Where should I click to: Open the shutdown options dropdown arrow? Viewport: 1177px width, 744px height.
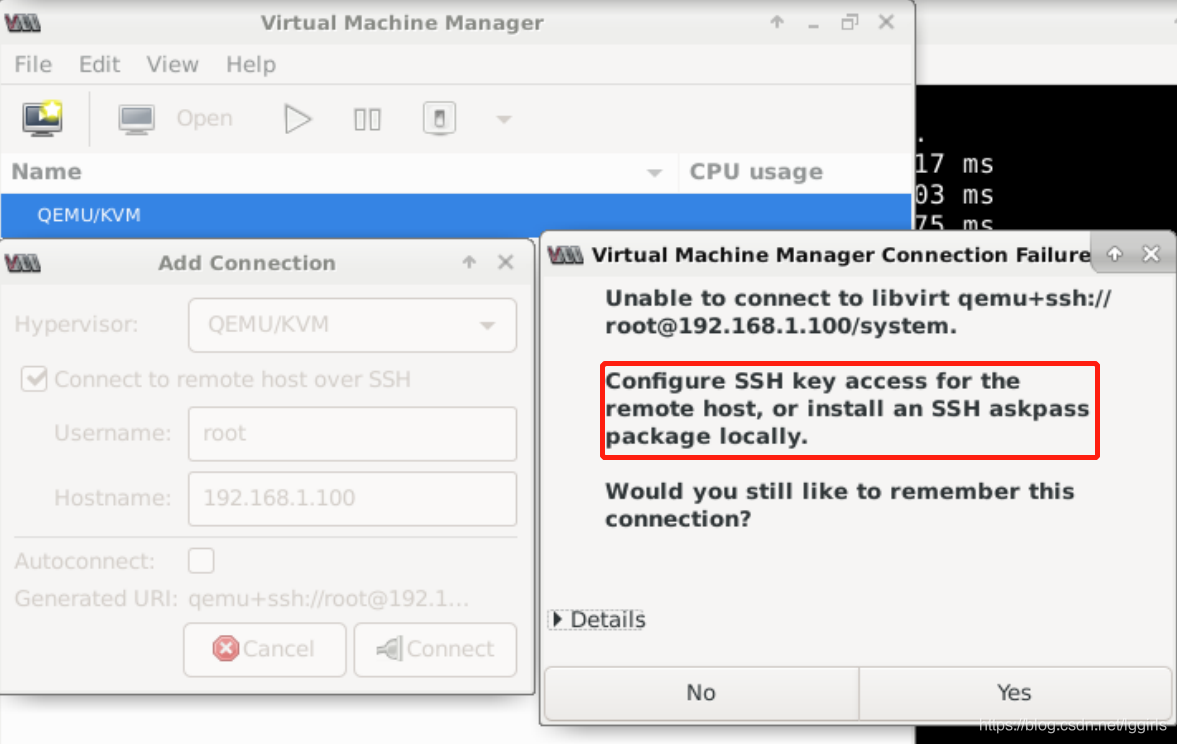[x=502, y=118]
